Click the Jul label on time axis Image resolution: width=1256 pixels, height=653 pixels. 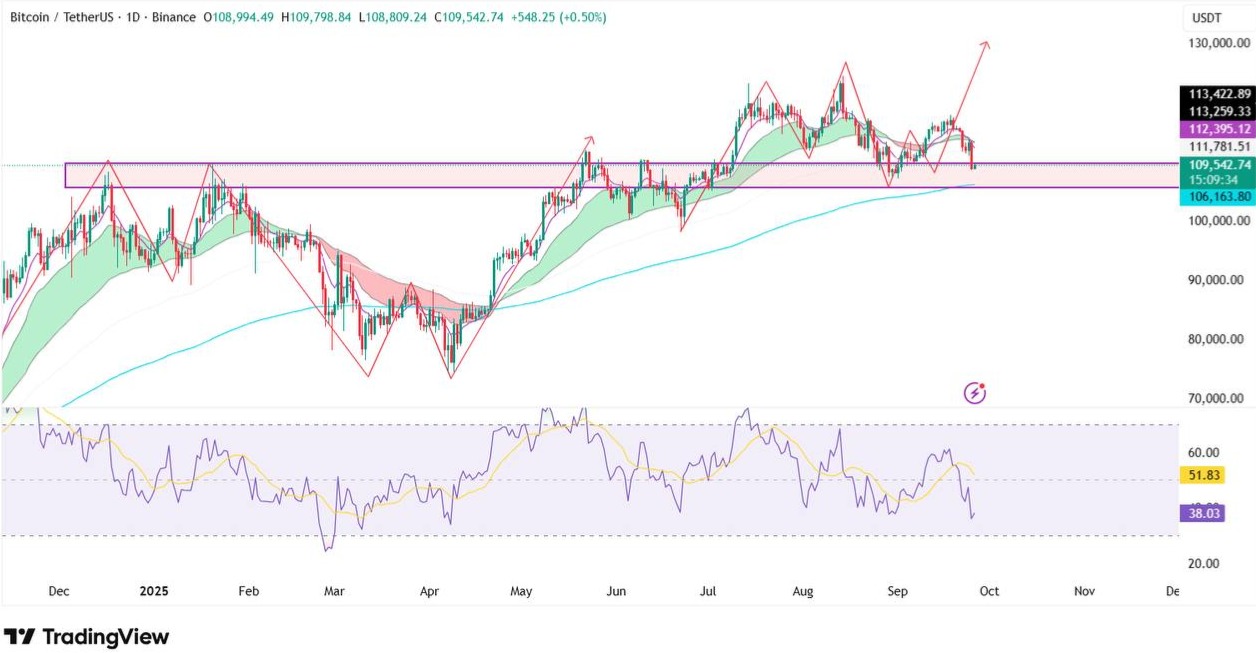click(708, 591)
